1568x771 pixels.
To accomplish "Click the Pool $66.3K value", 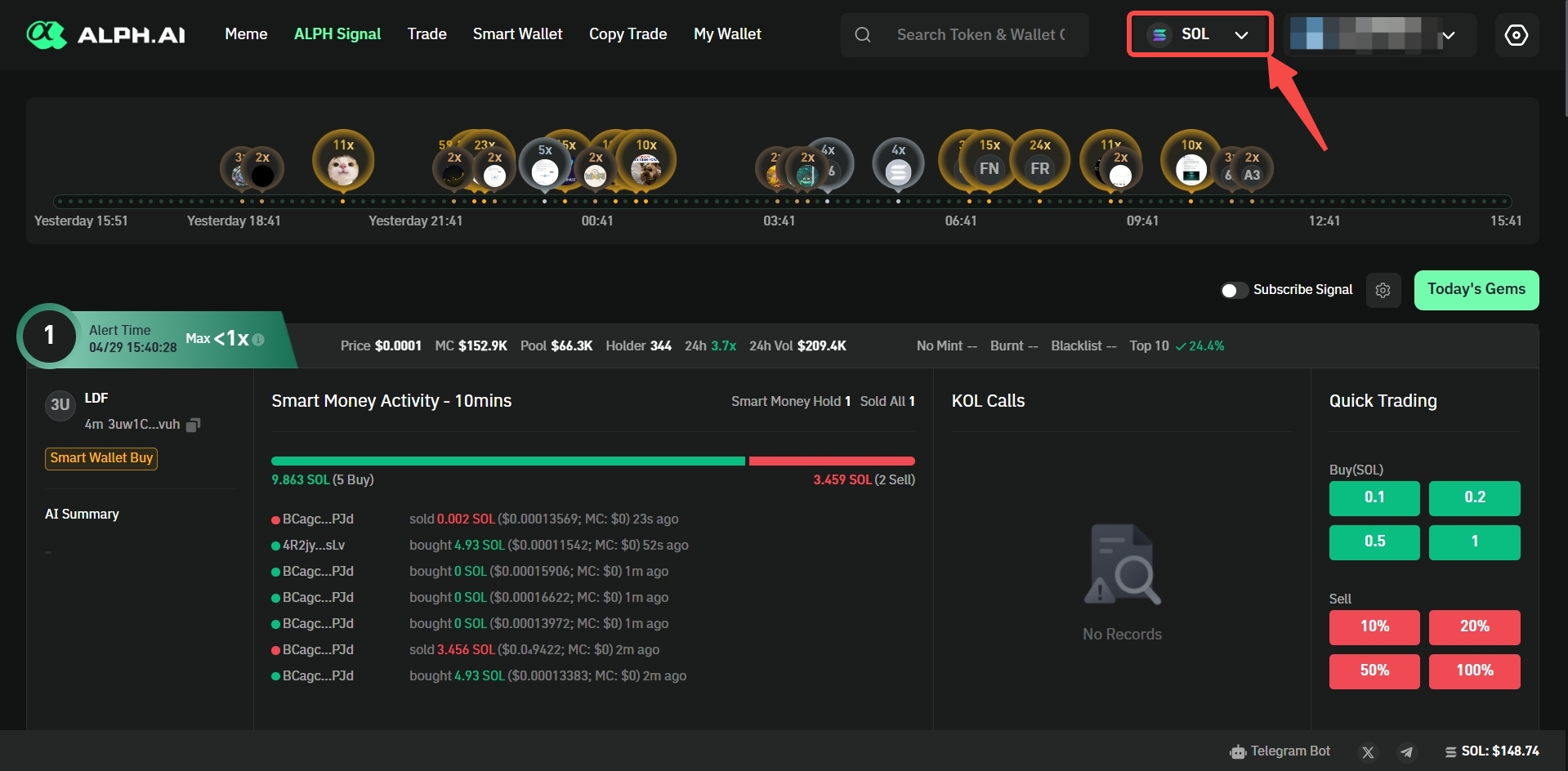I will pos(556,346).
